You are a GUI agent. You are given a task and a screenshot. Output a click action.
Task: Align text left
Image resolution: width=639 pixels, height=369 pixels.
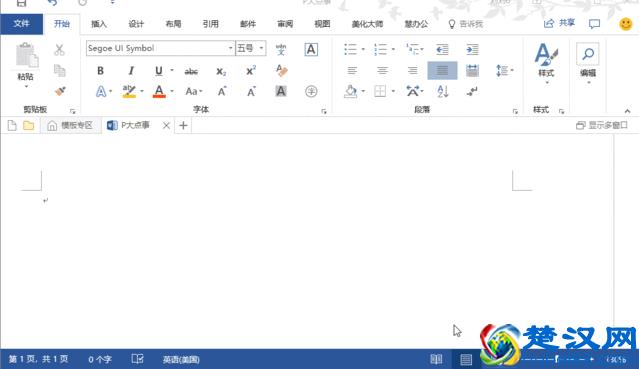pos(352,71)
